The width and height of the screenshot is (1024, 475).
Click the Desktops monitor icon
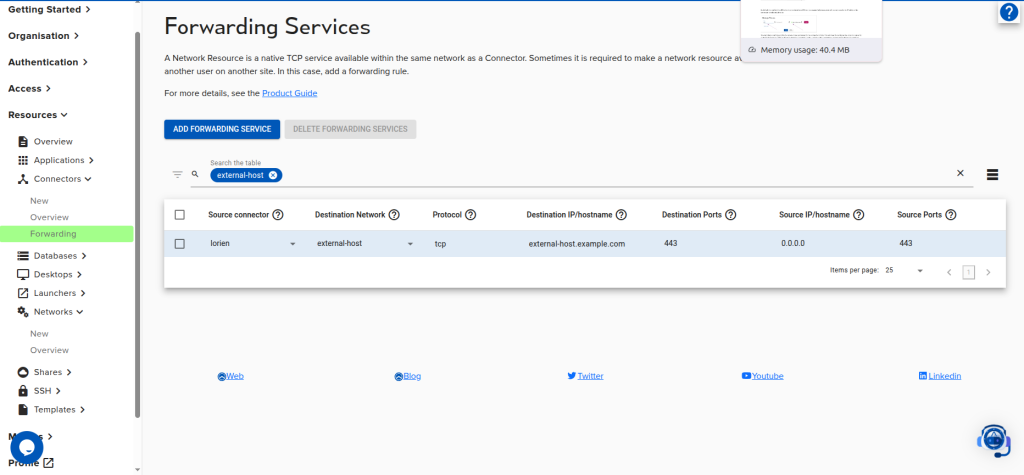click(x=23, y=274)
